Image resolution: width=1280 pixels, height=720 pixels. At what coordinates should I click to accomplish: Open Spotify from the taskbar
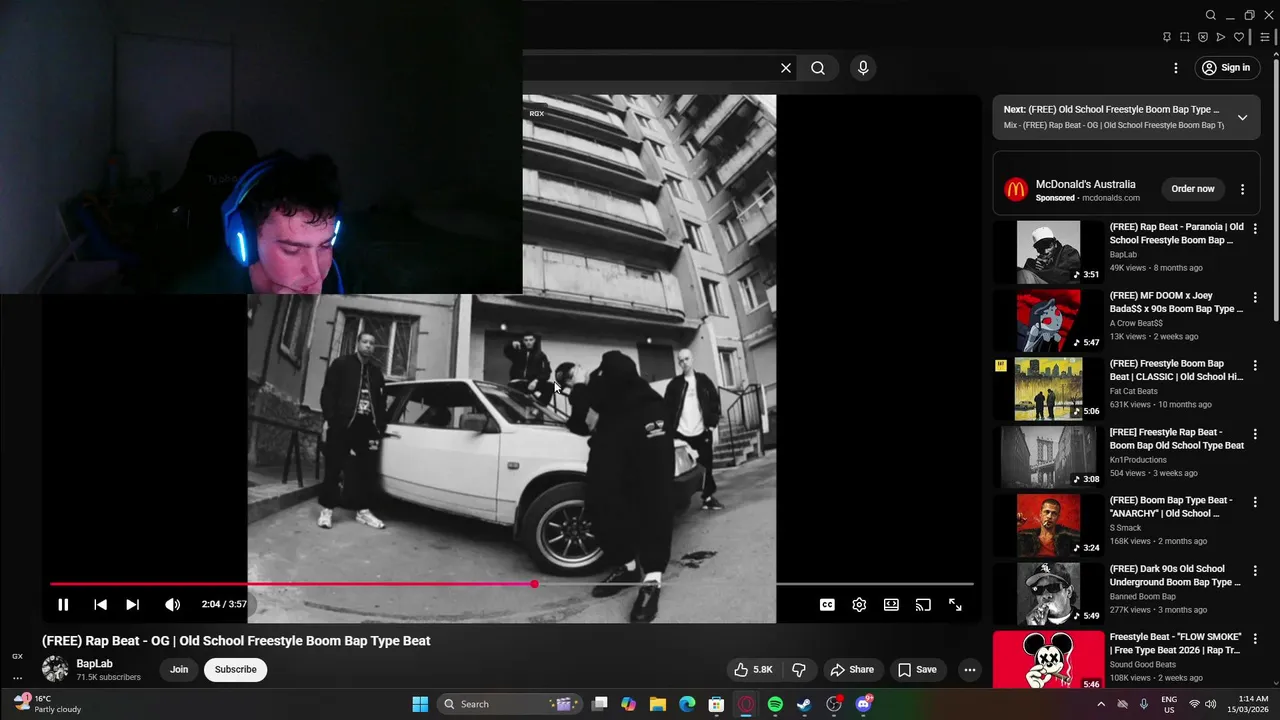(775, 704)
